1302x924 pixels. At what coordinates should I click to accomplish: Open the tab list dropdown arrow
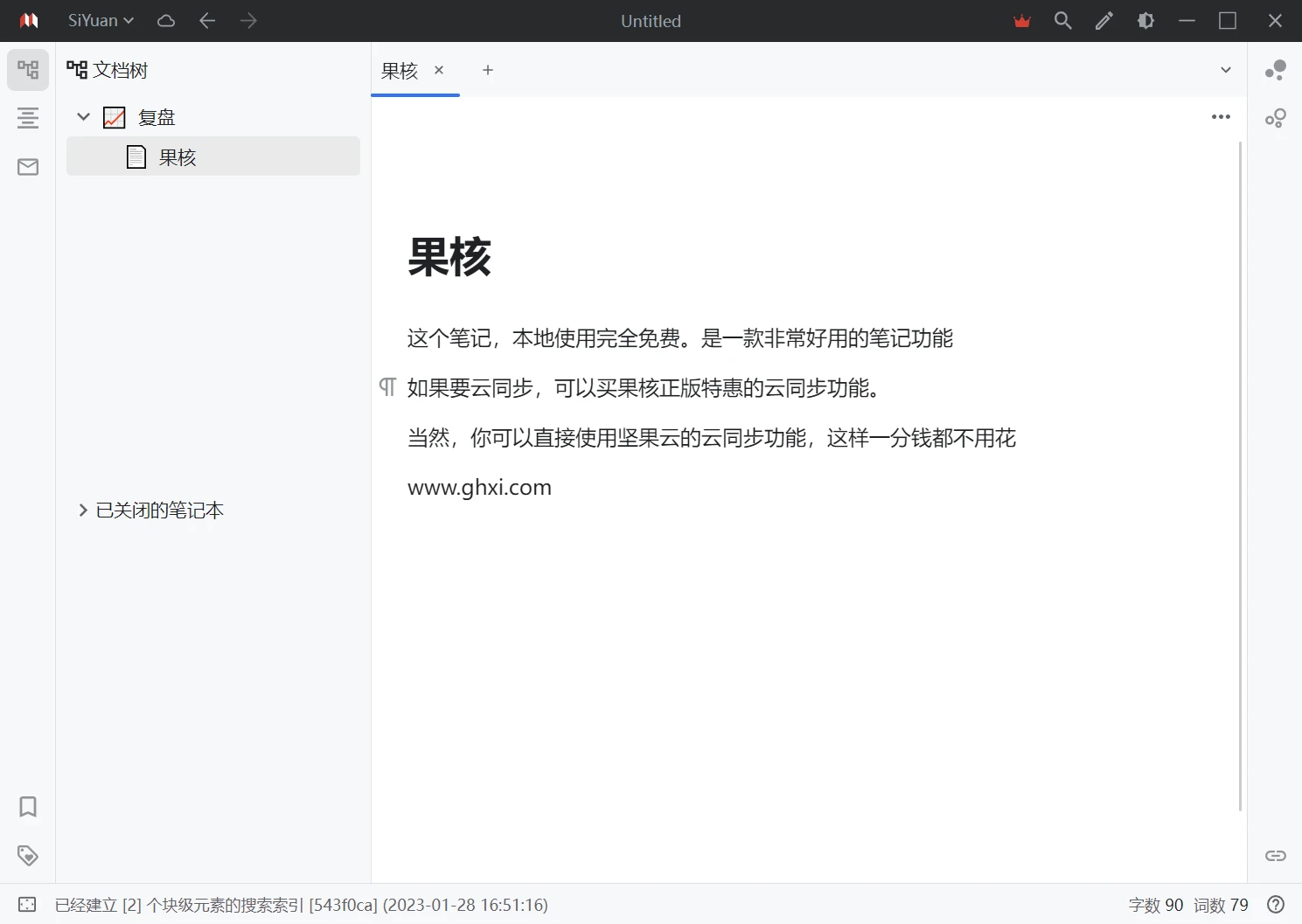point(1226,70)
